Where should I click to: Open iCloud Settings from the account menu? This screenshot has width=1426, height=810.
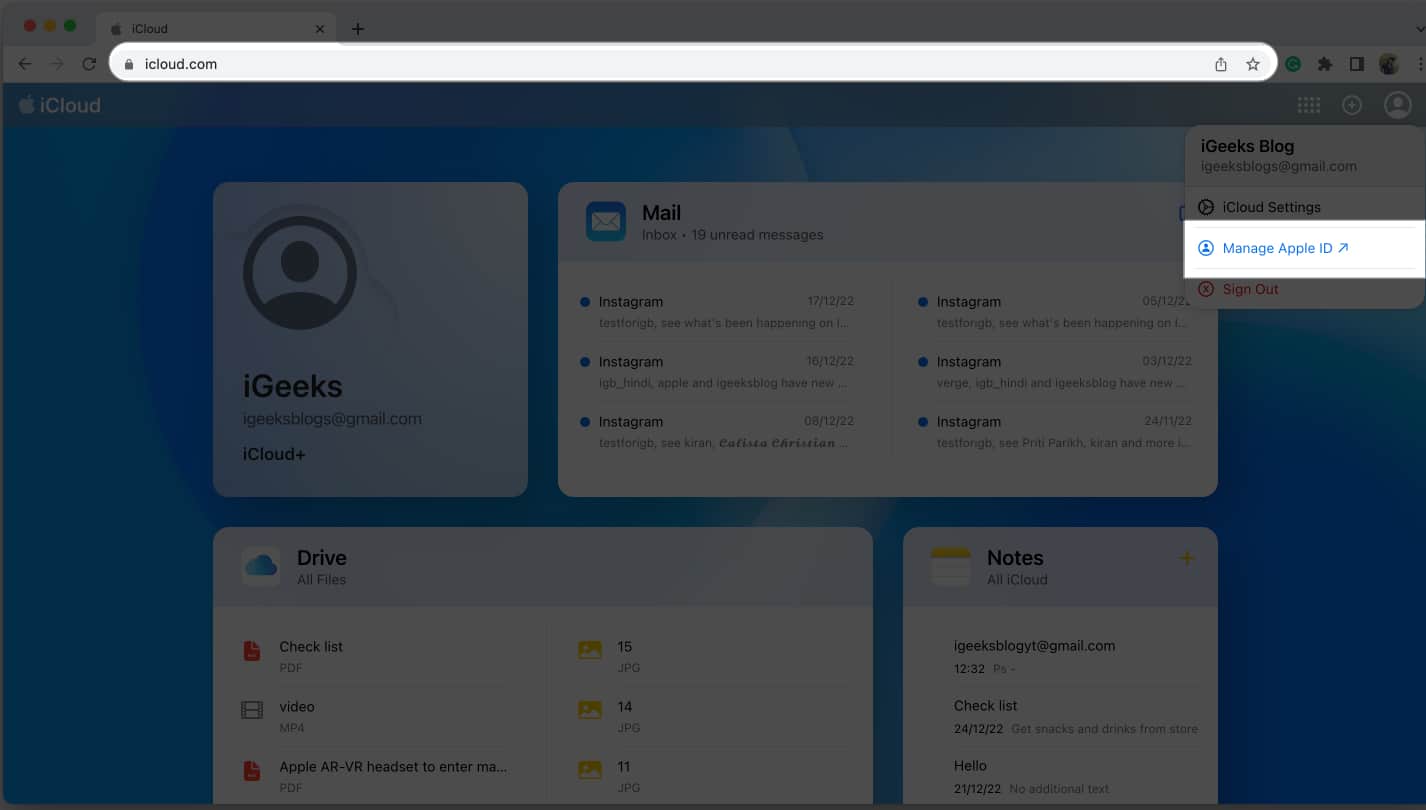[x=1271, y=207]
